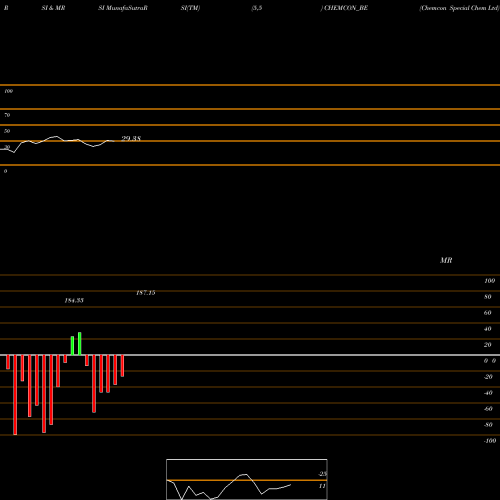This screenshot has width=500, height=500.
Task: Click the tallest green MR bar
Action: (80, 344)
